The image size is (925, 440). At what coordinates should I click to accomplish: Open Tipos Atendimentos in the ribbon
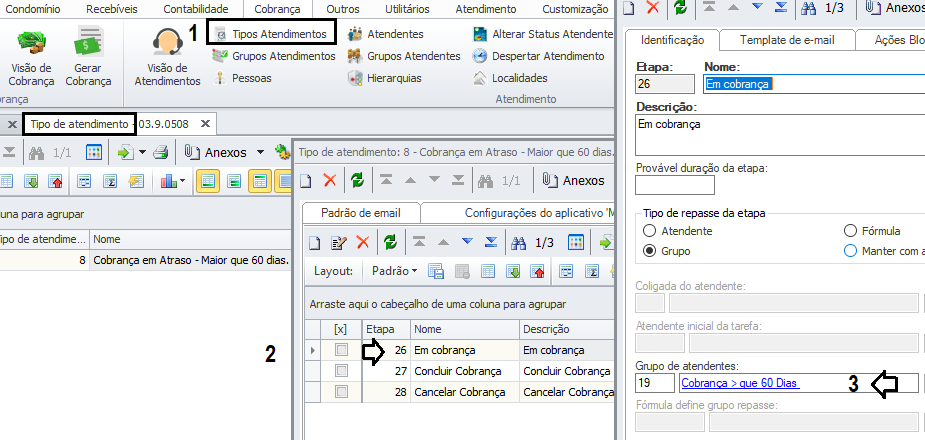[x=272, y=34]
